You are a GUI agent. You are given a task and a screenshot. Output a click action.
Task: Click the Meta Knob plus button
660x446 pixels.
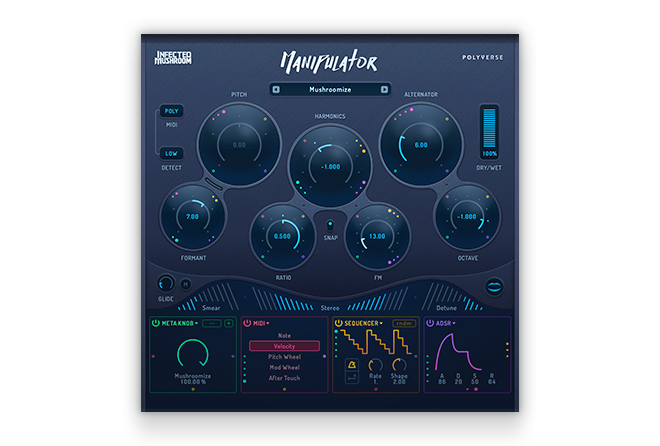(x=229, y=323)
